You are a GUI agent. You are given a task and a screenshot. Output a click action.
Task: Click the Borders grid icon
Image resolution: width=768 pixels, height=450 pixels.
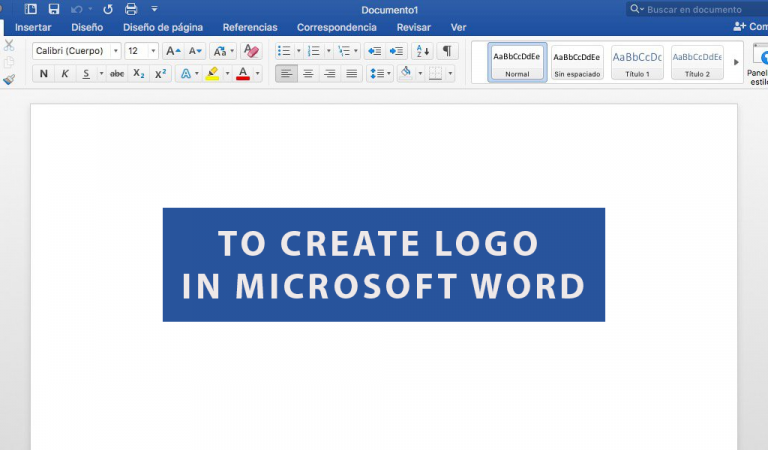(x=435, y=74)
